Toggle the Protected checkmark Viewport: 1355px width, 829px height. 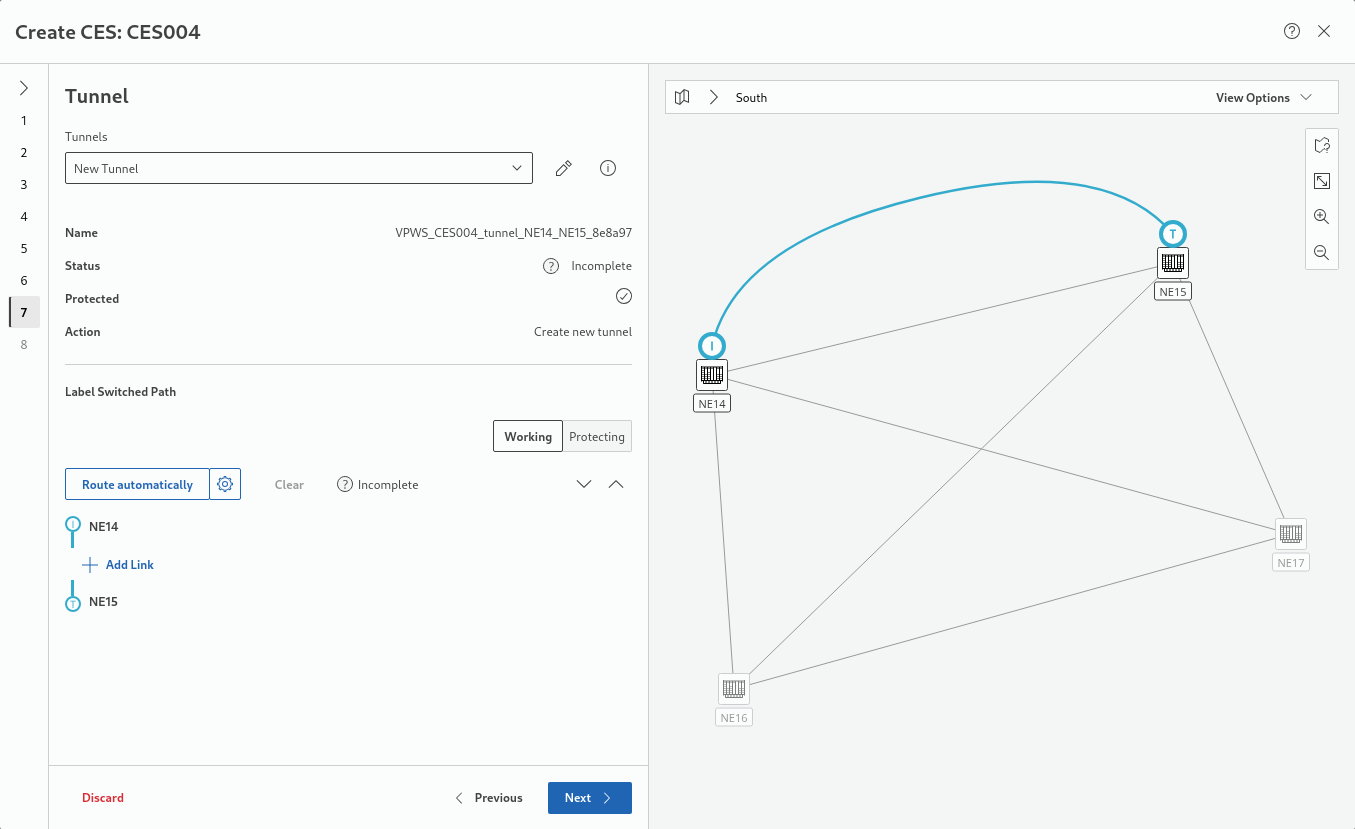(x=623, y=296)
